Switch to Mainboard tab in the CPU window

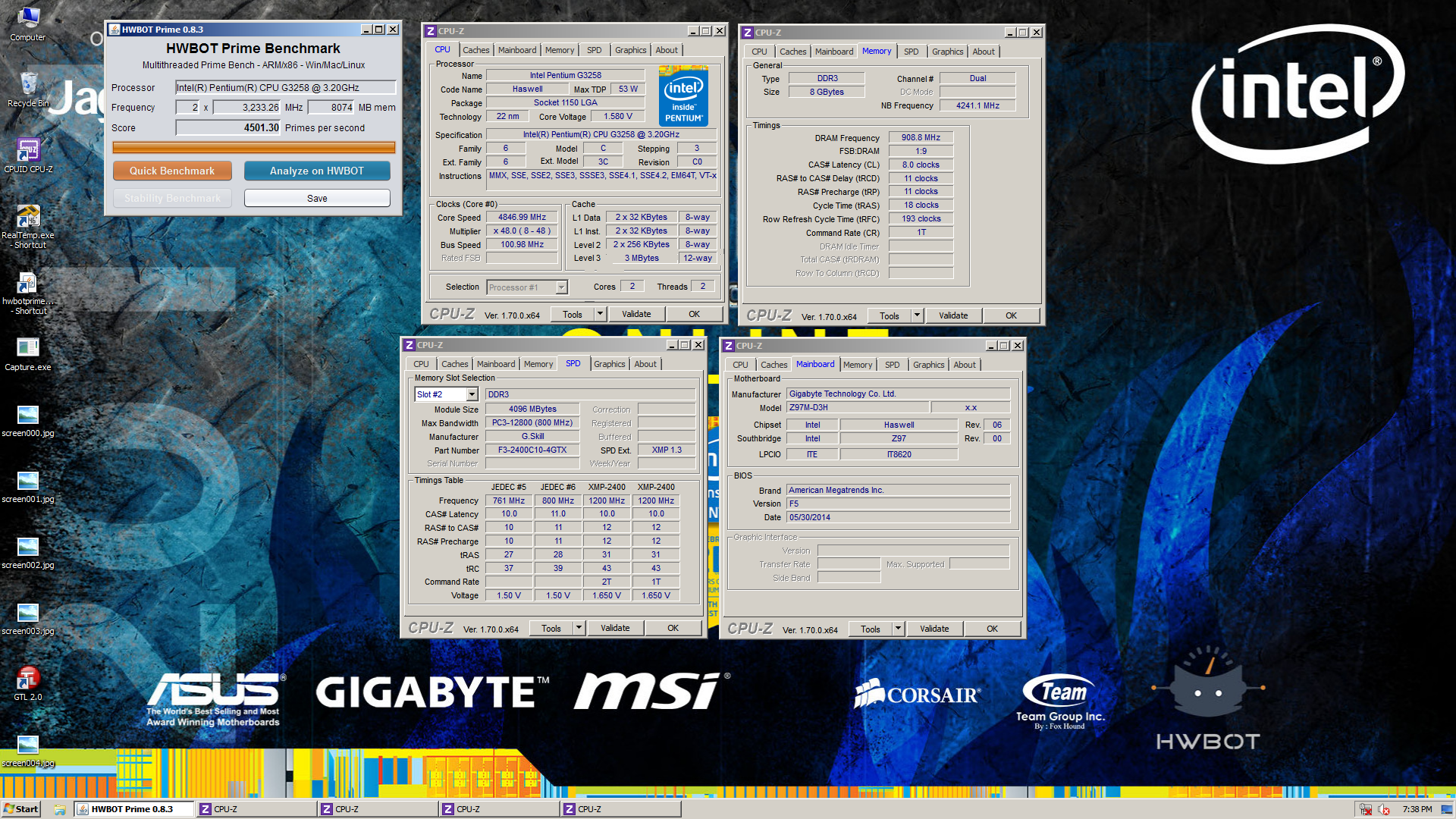(517, 50)
